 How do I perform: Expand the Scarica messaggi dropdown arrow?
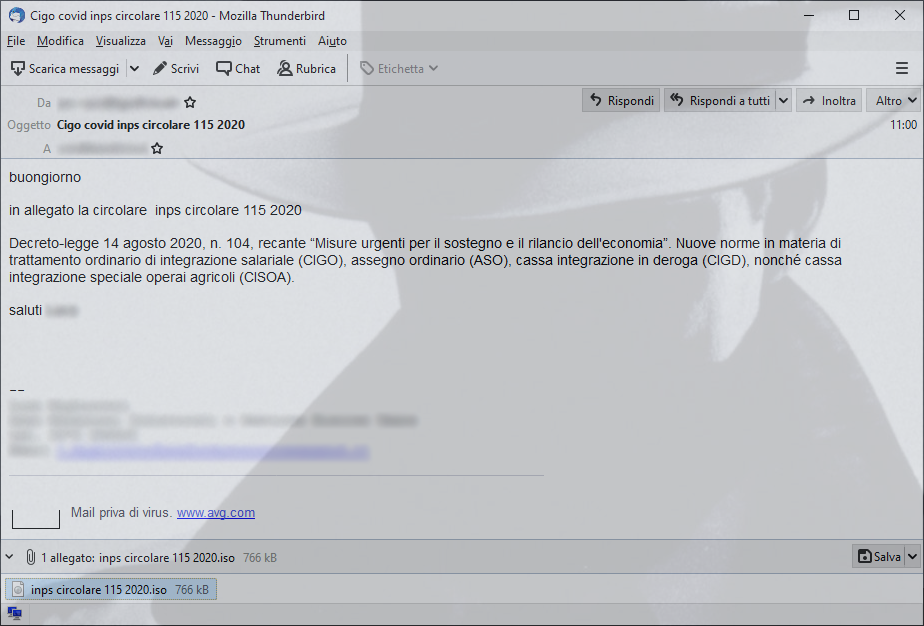click(134, 69)
